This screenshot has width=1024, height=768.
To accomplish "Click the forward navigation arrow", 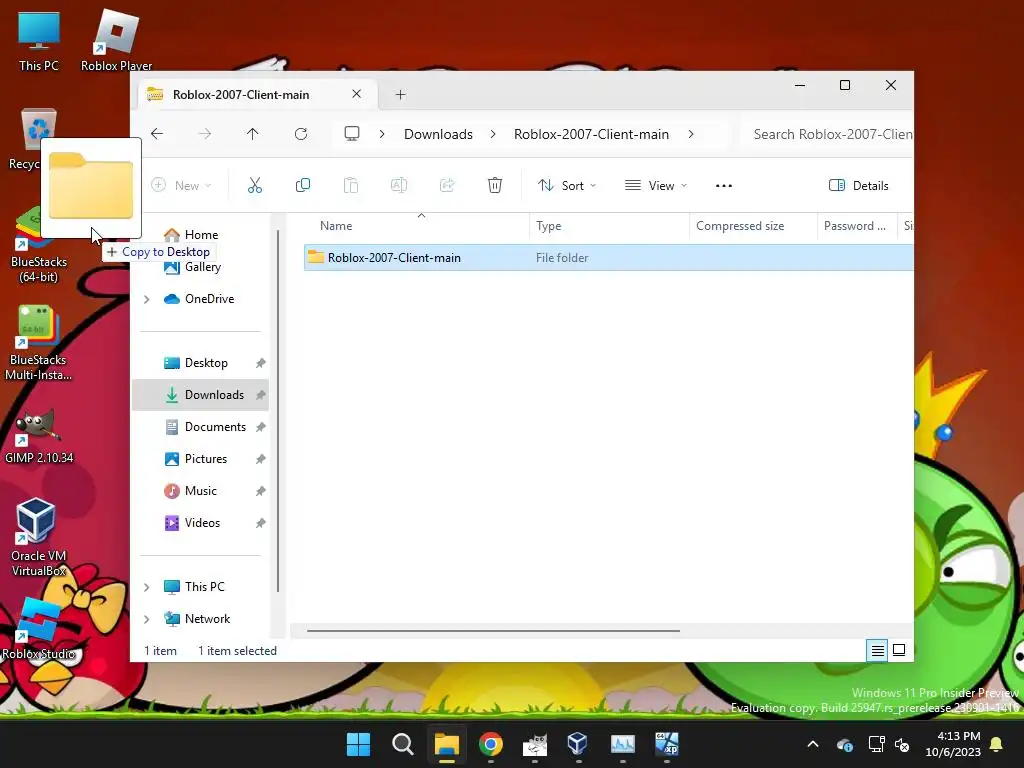I will [x=204, y=134].
